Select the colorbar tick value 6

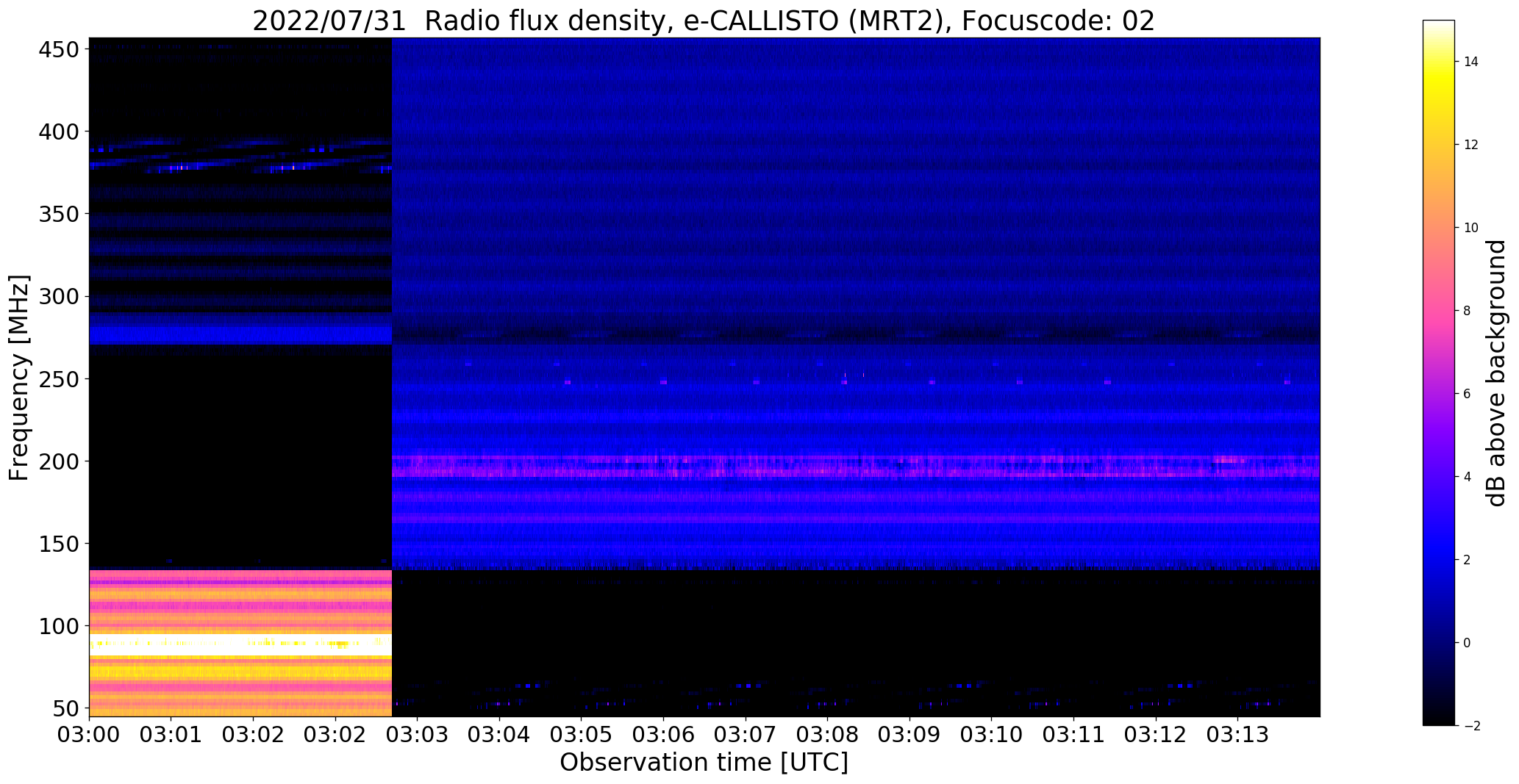(1468, 394)
